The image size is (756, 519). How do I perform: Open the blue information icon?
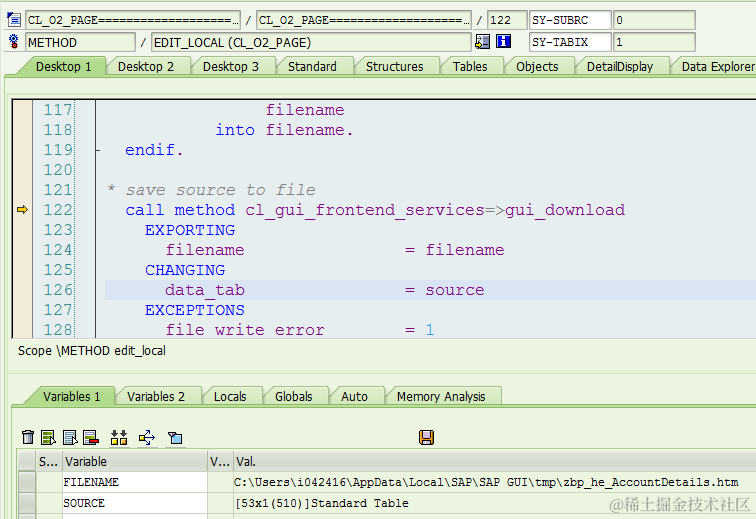point(503,41)
